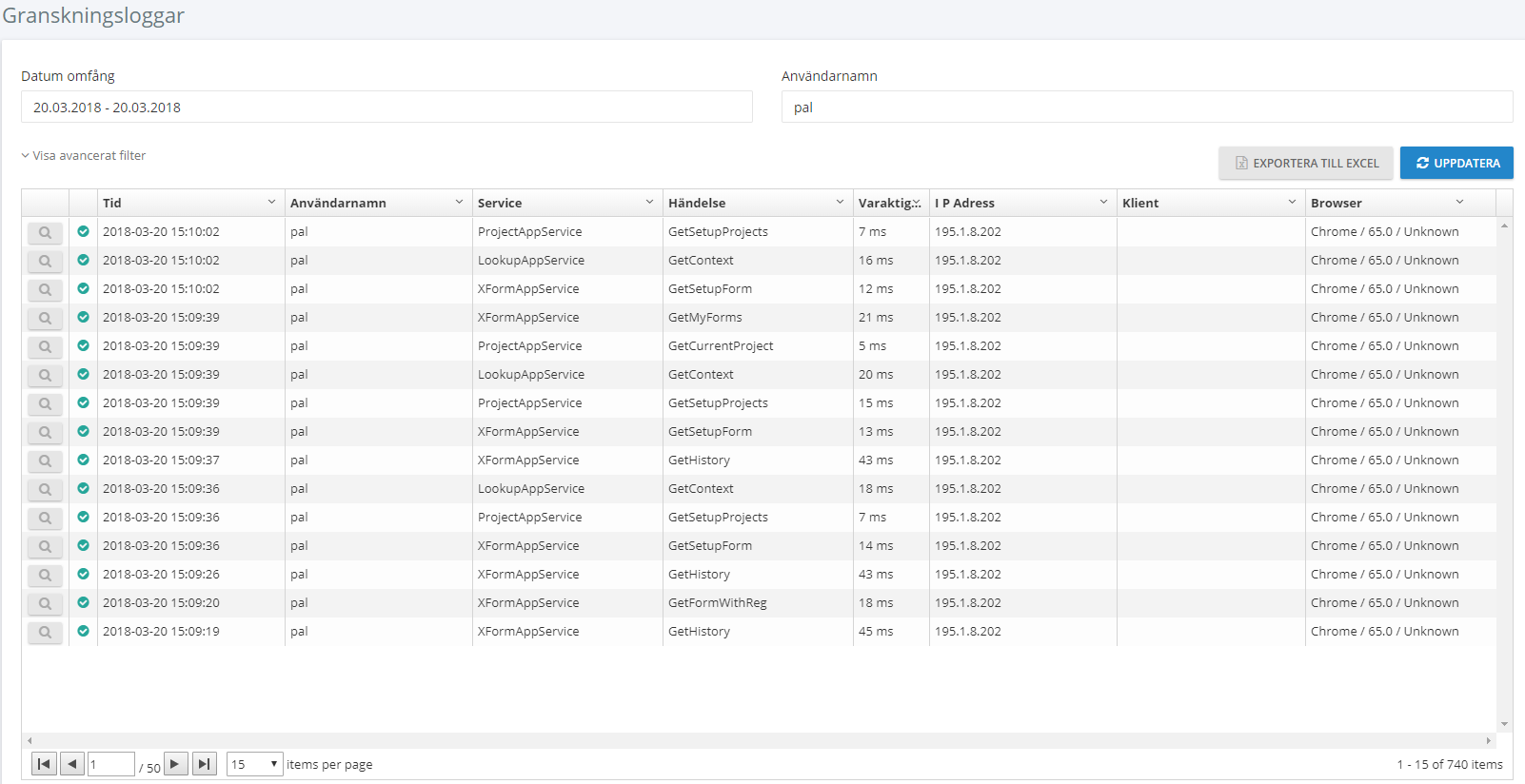The image size is (1525, 784).
Task: Open the Tid column menu
Action: click(x=271, y=202)
